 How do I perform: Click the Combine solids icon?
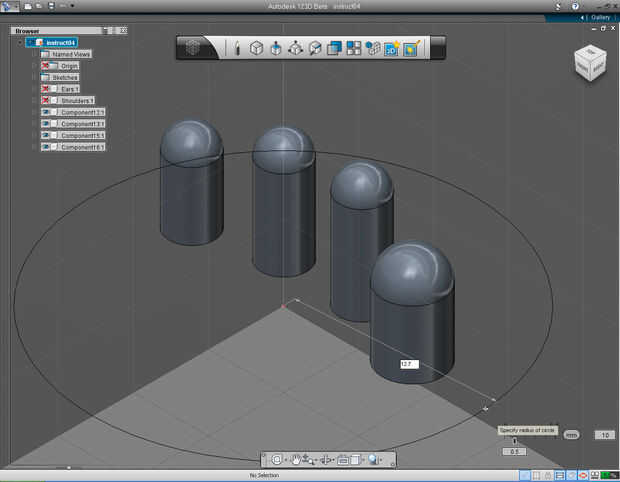click(x=335, y=47)
